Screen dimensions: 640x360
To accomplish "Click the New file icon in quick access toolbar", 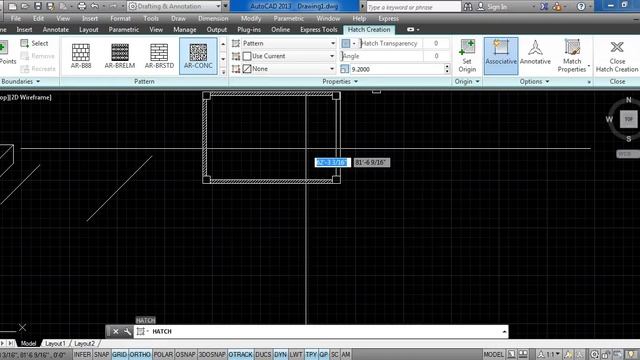I will pyautogui.click(x=12, y=6).
